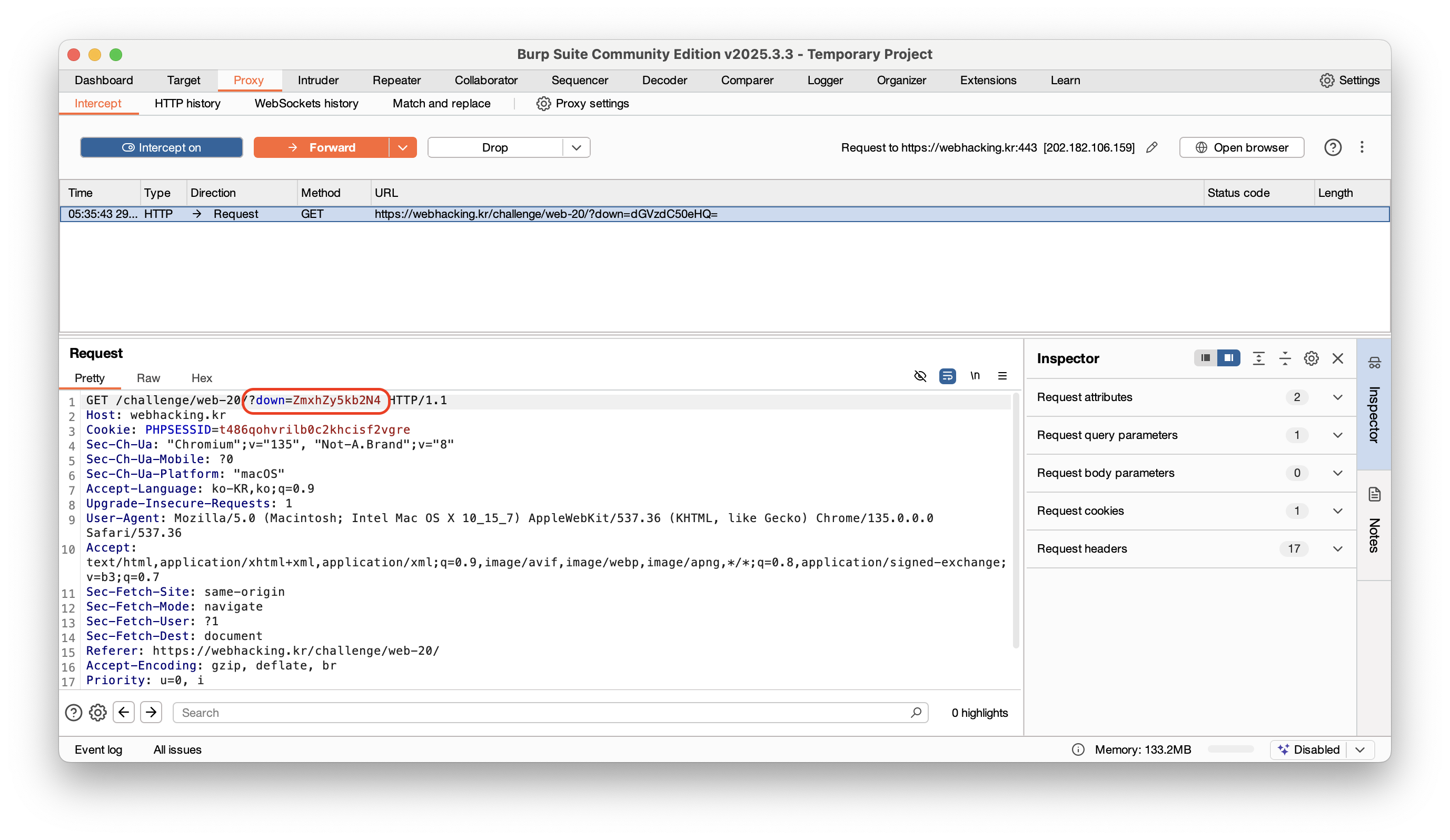
Task: Click the Memory usage progress bar
Action: coord(1230,749)
